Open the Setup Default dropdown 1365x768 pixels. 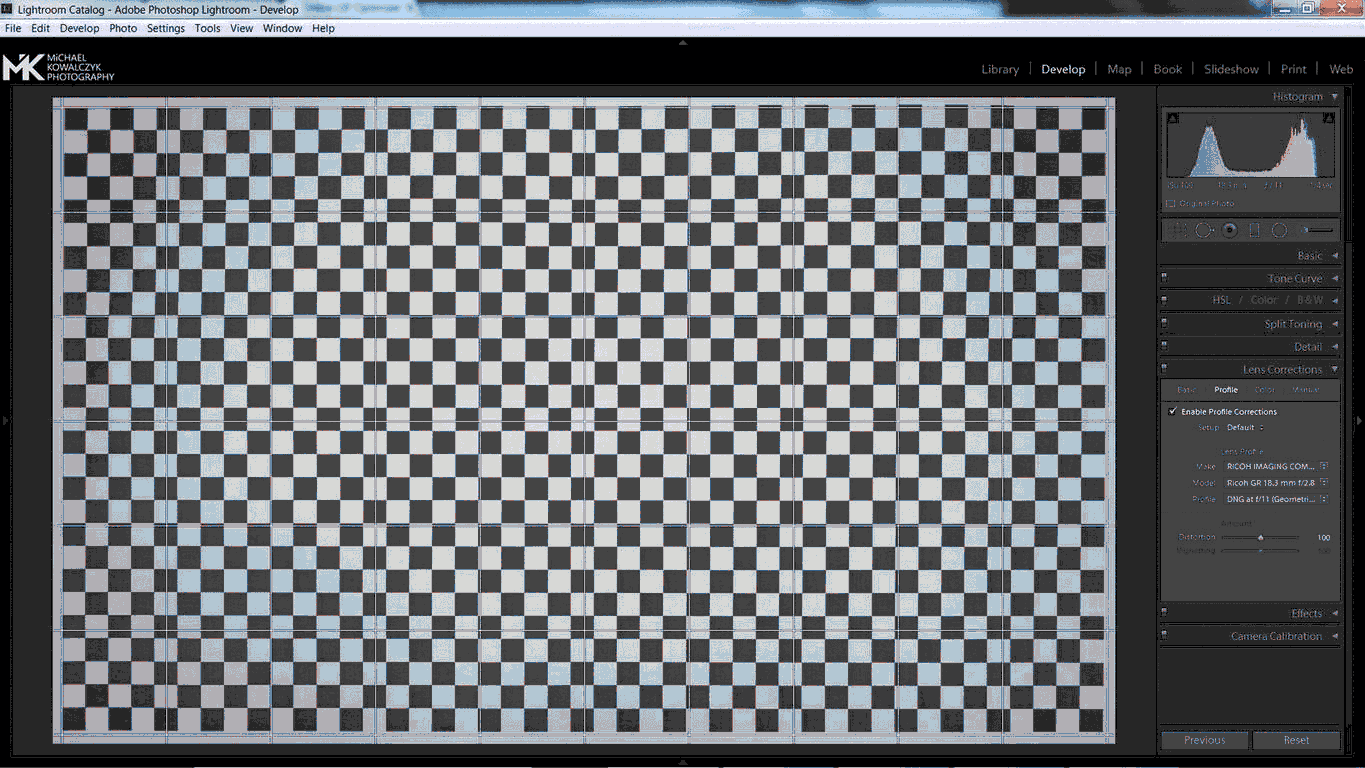click(x=1245, y=427)
